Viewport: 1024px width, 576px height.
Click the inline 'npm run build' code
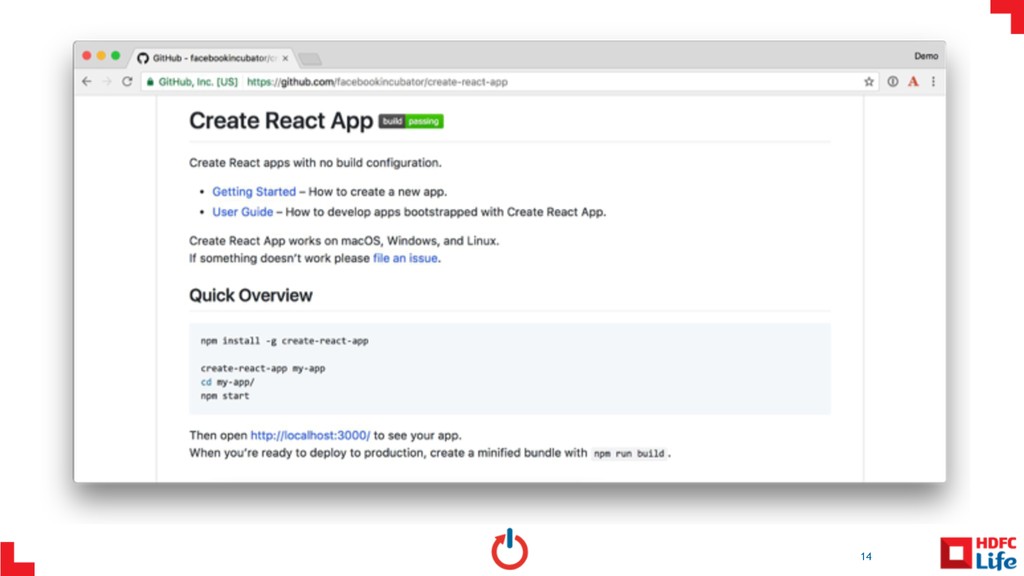pos(629,453)
